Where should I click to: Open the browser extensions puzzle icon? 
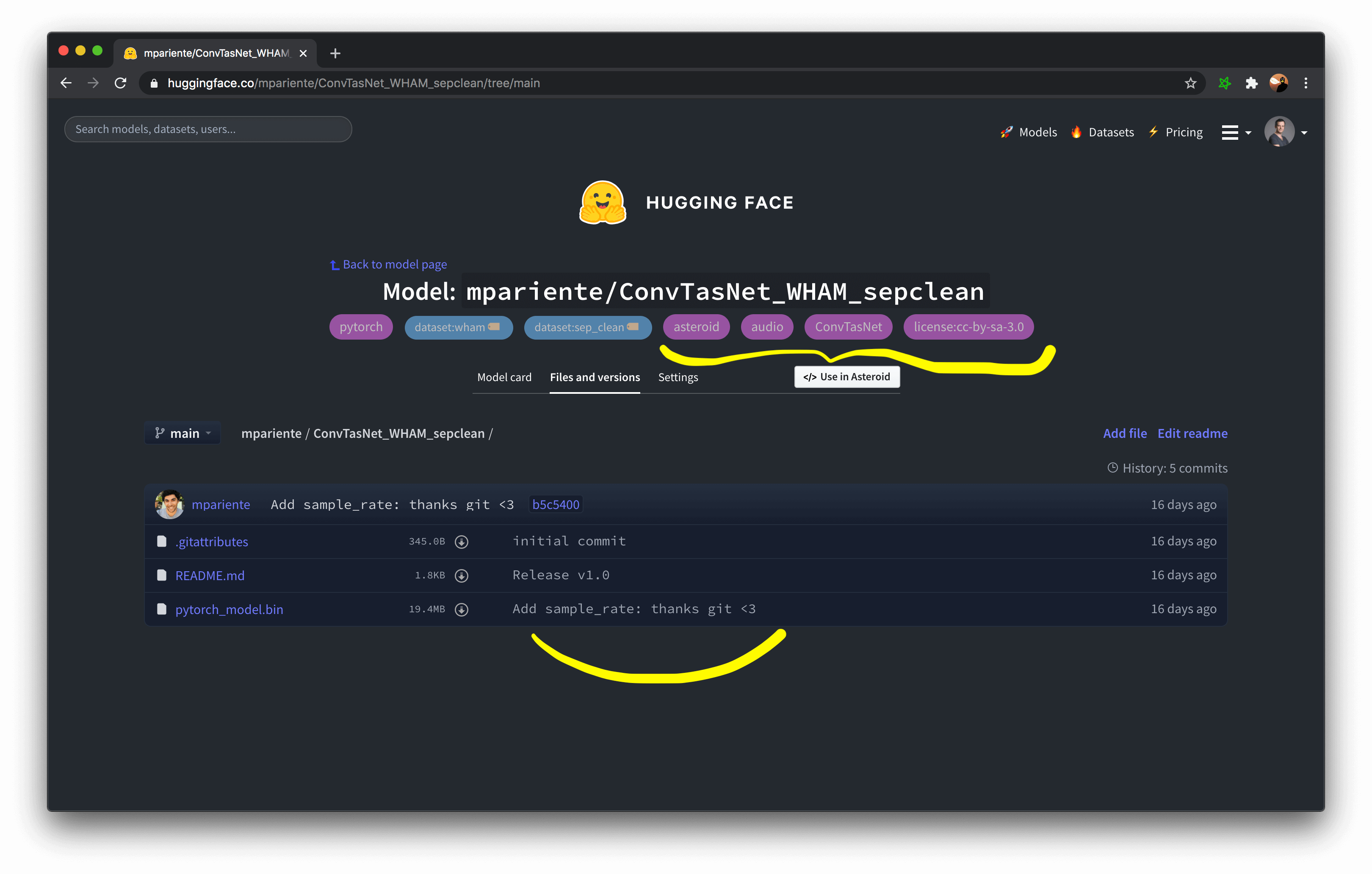tap(1251, 83)
